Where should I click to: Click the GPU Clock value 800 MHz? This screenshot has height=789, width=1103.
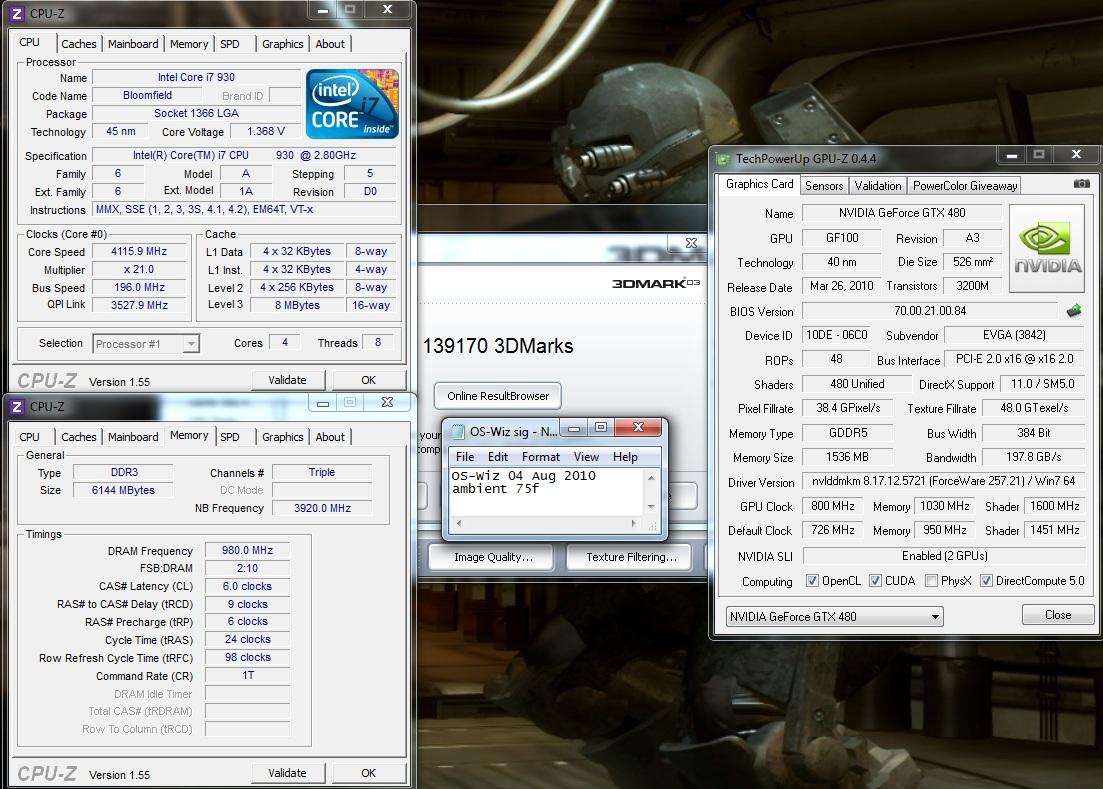tap(833, 506)
